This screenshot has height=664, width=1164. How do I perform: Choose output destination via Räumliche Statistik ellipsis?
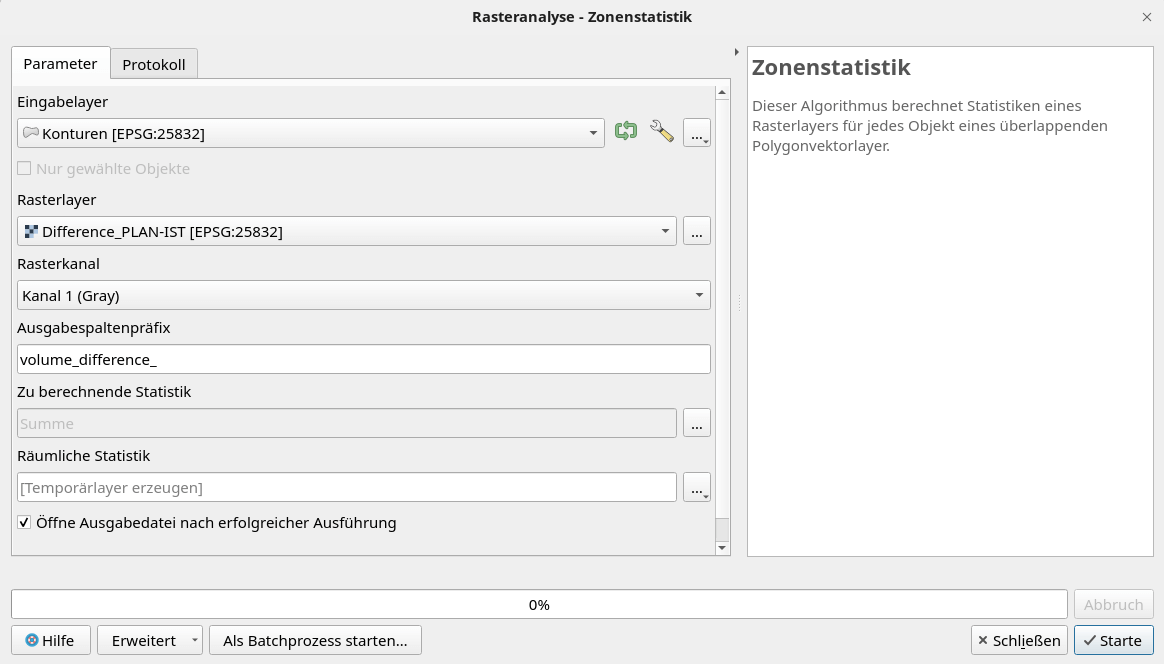(696, 486)
